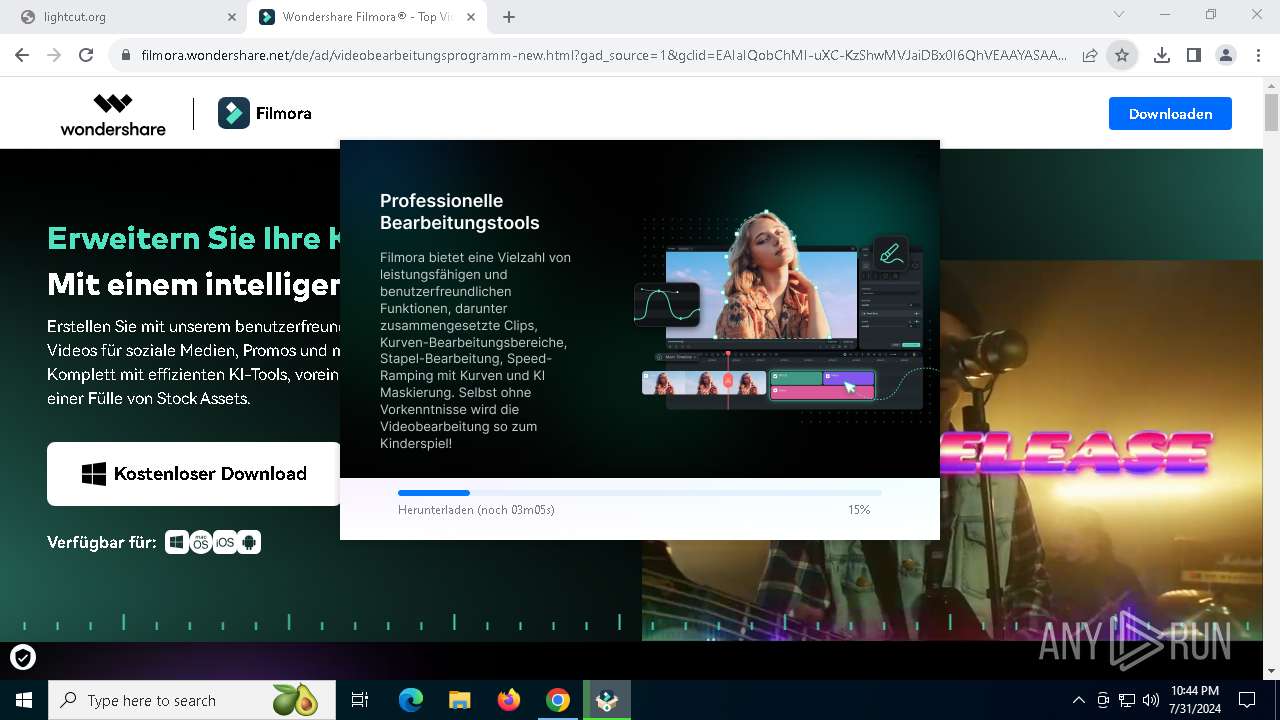This screenshot has height=720, width=1280.
Task: Bookmark this page with star
Action: [x=1122, y=55]
